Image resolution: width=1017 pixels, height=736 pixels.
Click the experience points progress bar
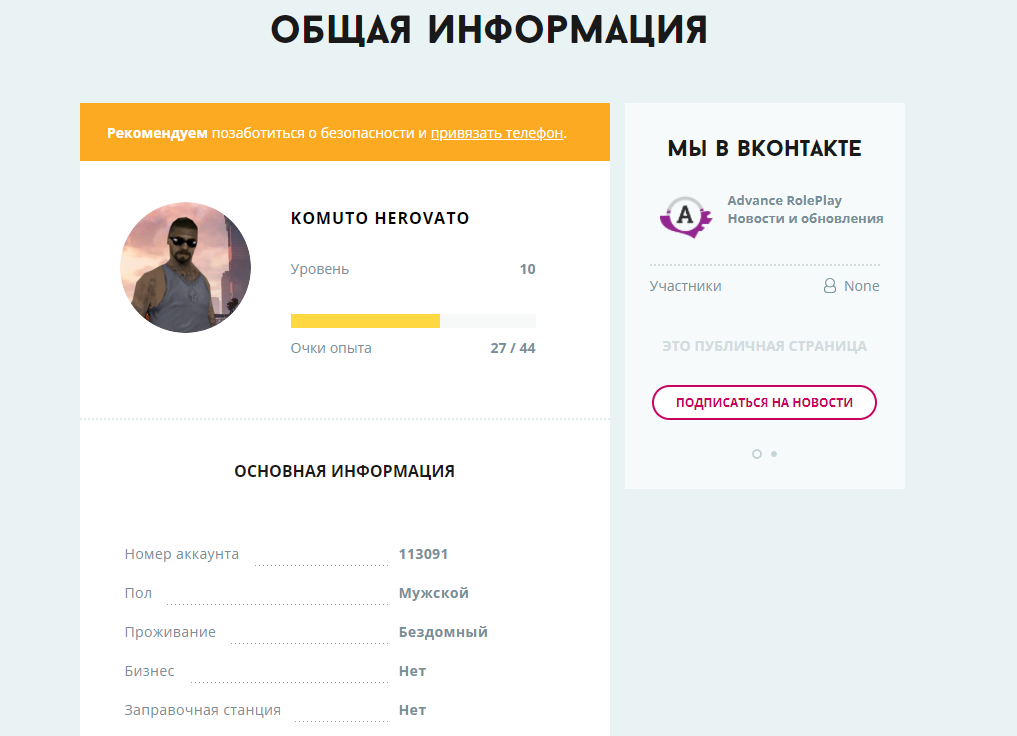(413, 321)
